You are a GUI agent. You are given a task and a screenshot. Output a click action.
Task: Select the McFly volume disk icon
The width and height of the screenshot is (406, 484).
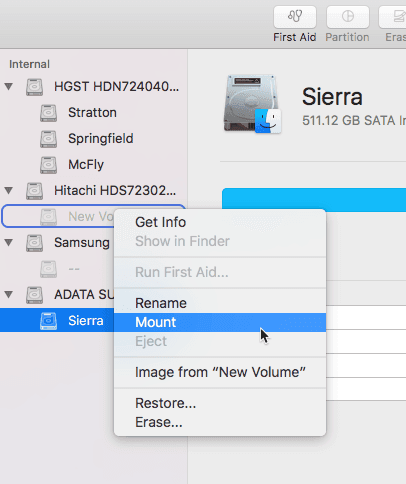48,165
